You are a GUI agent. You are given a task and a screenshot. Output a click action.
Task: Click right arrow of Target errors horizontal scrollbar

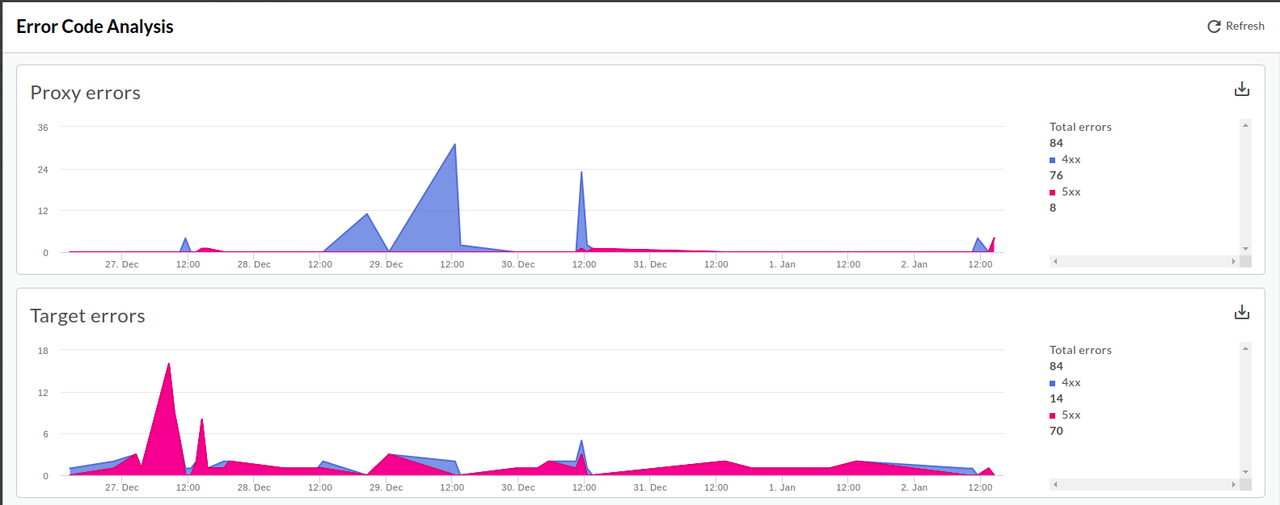(x=1233, y=484)
